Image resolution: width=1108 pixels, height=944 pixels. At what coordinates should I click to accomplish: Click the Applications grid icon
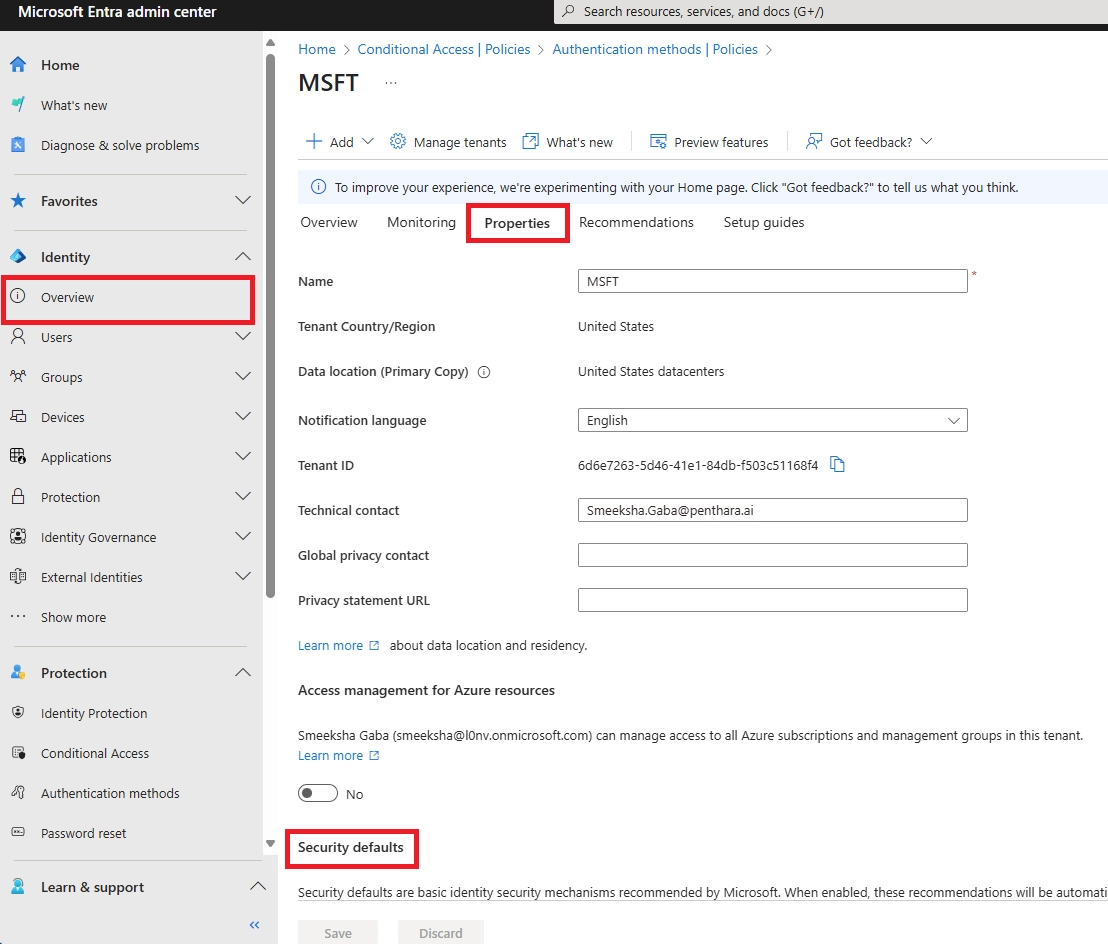point(18,456)
